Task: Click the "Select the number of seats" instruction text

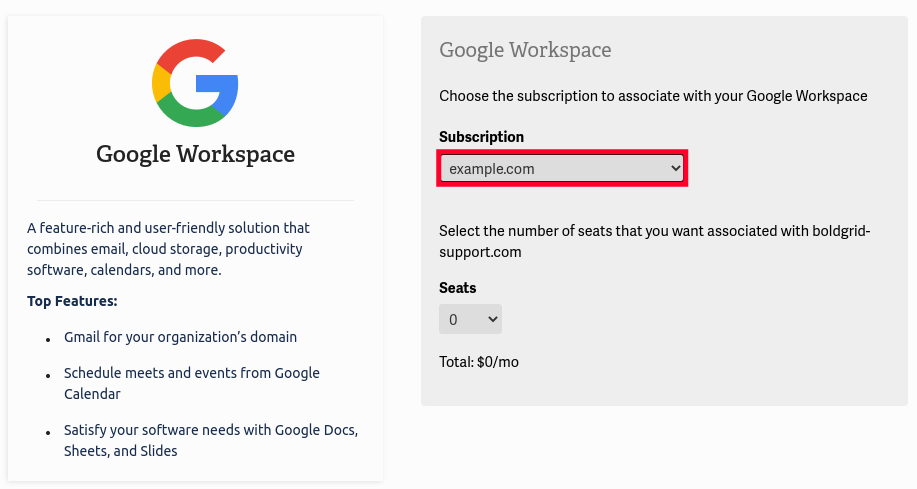Action: (x=654, y=241)
